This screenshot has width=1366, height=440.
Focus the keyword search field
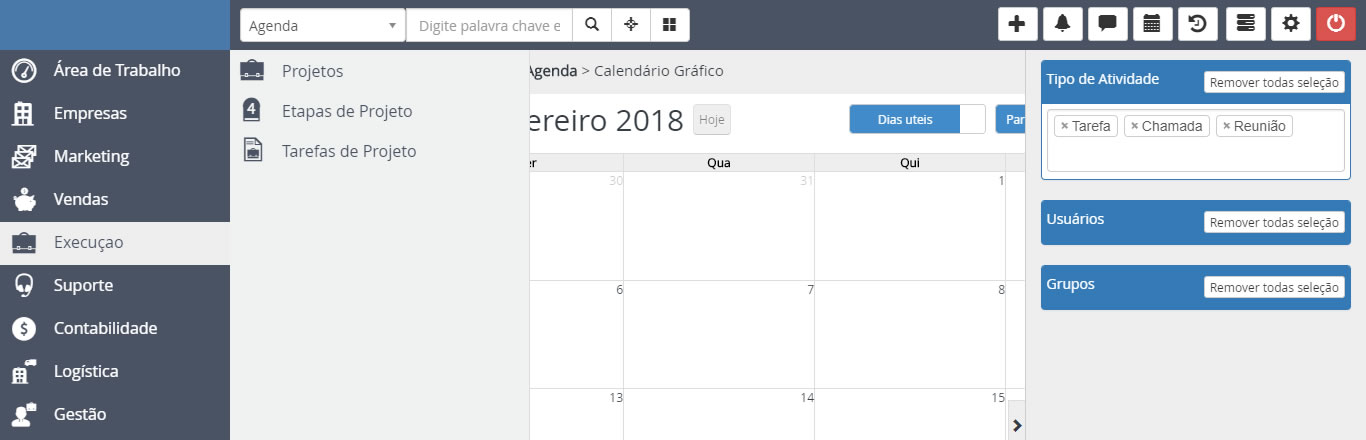coord(489,25)
